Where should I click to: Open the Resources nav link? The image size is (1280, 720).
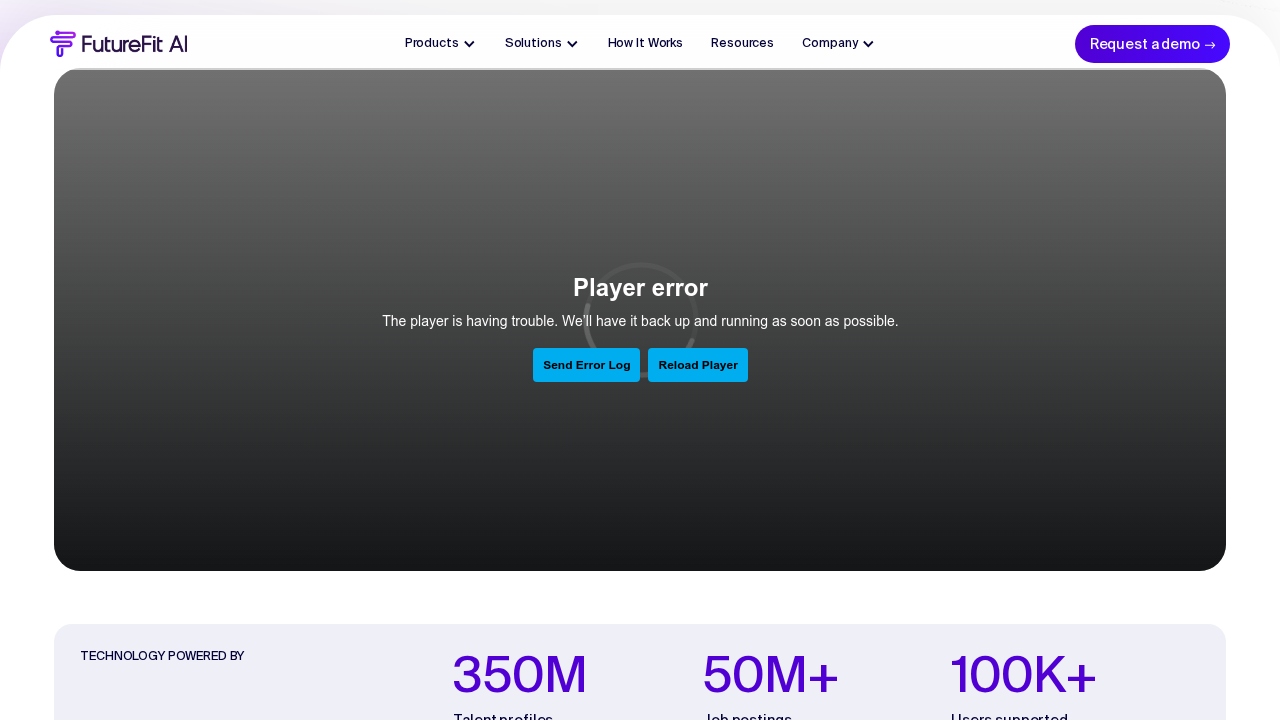742,43
